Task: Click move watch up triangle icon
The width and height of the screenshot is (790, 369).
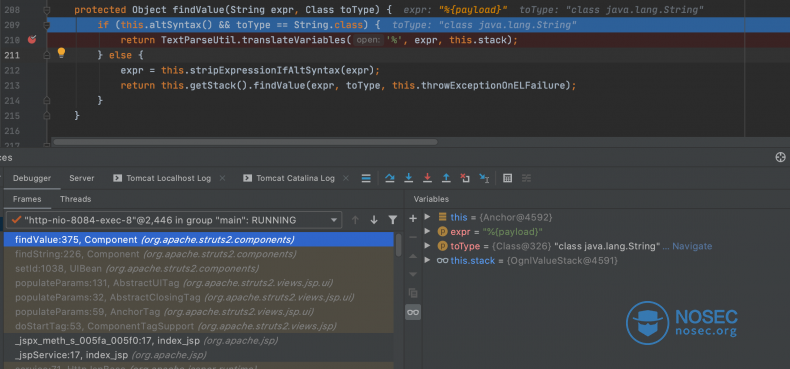Action: tap(413, 256)
